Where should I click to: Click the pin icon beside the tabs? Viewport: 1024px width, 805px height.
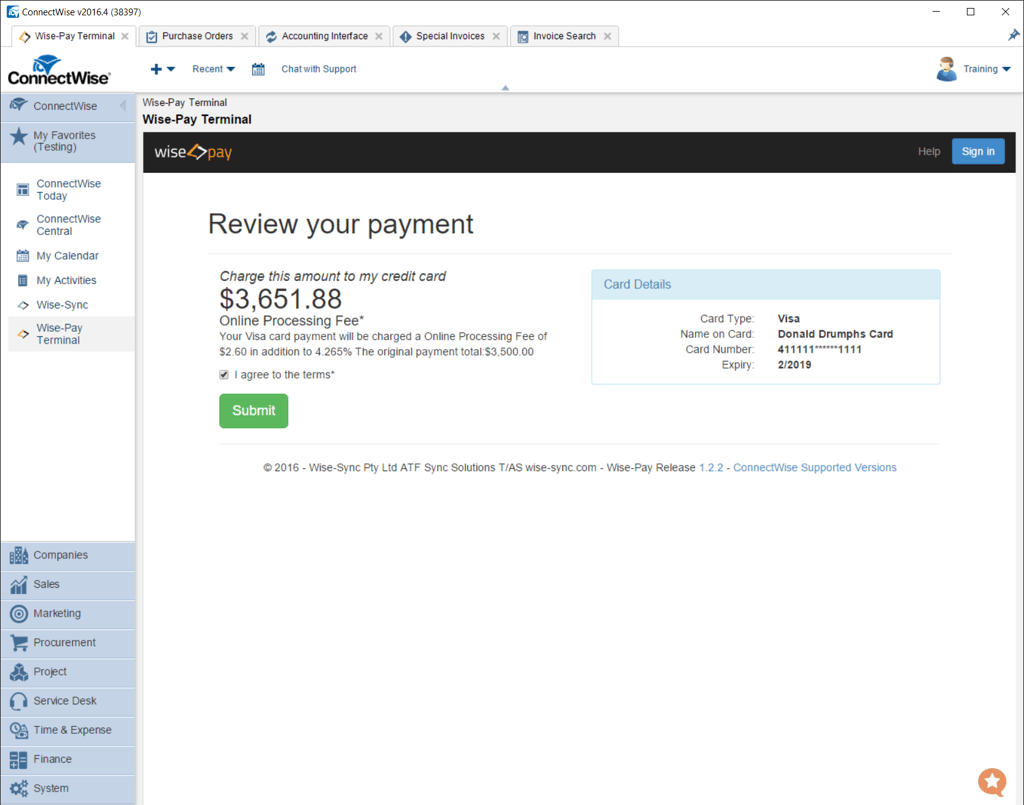[1013, 35]
